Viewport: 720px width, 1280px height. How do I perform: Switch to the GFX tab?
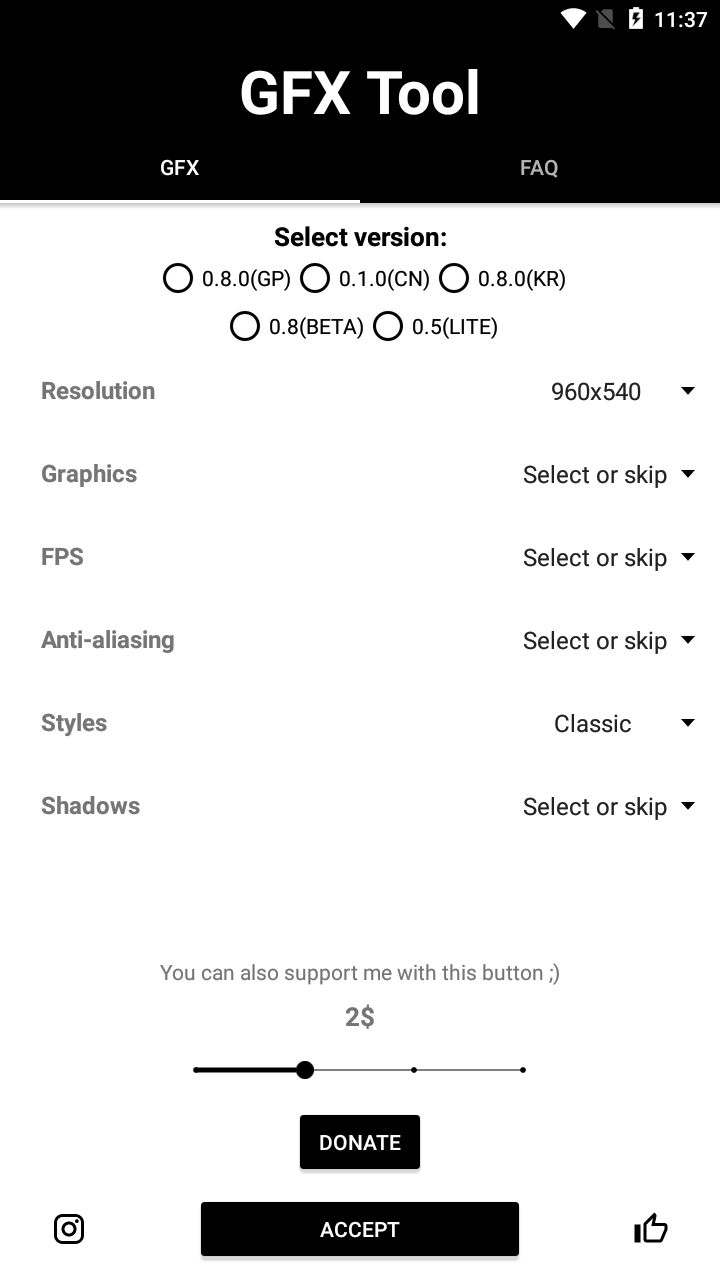coord(180,168)
